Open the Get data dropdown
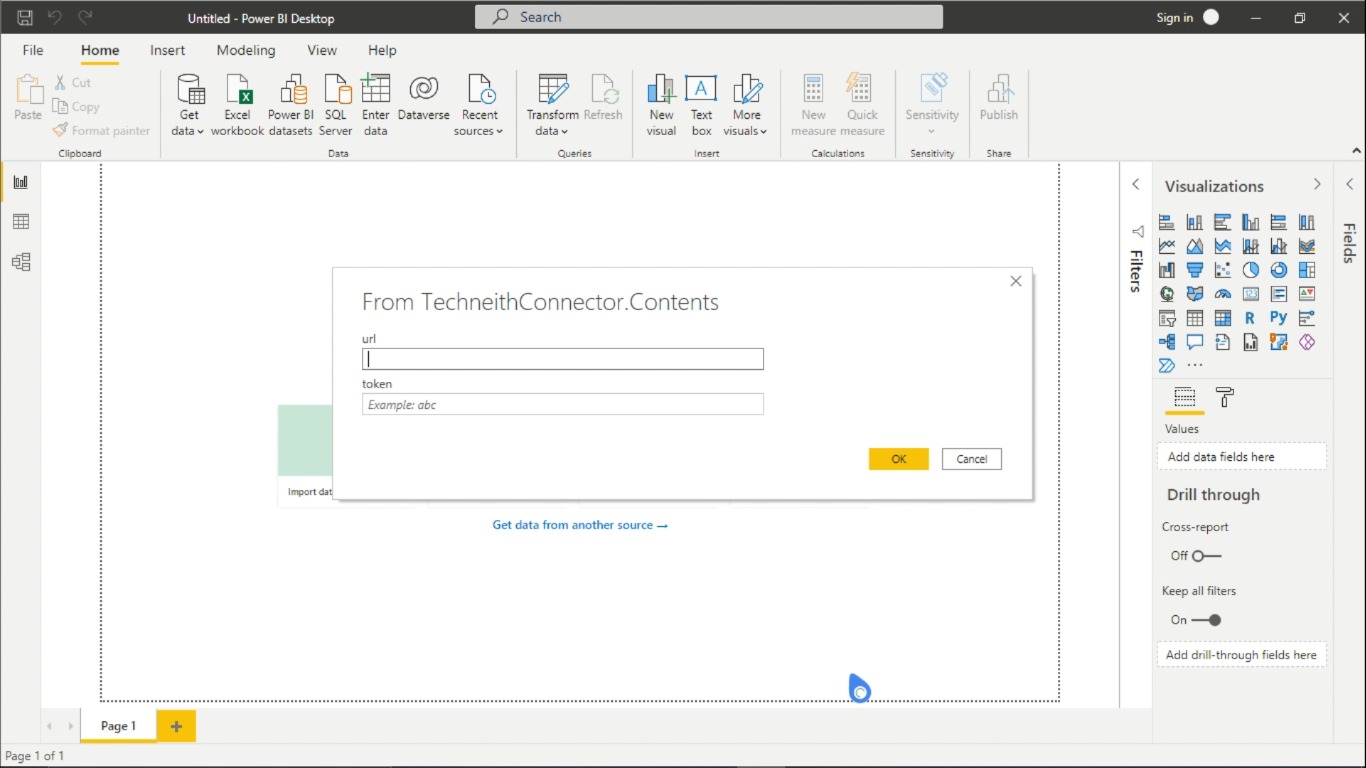 [x=189, y=104]
